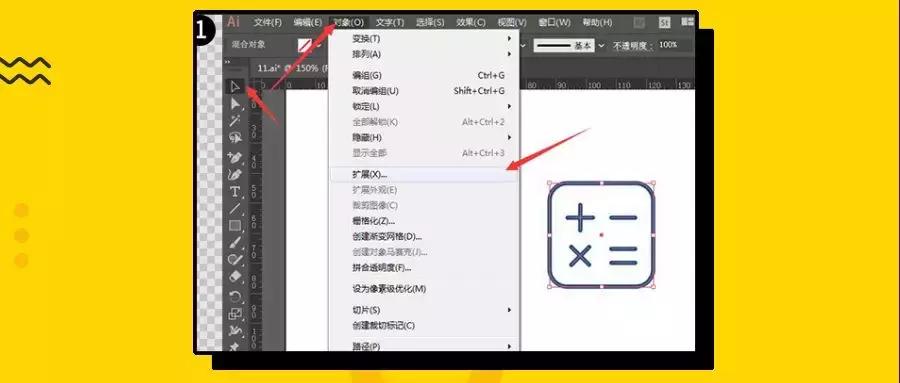
Task: Open the dropdown arrow left of stroke preview
Action: [523, 45]
